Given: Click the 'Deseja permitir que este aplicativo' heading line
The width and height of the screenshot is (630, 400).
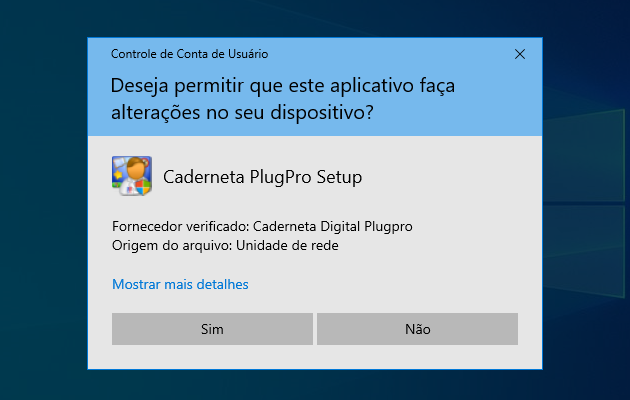Looking at the screenshot, I should click(283, 86).
